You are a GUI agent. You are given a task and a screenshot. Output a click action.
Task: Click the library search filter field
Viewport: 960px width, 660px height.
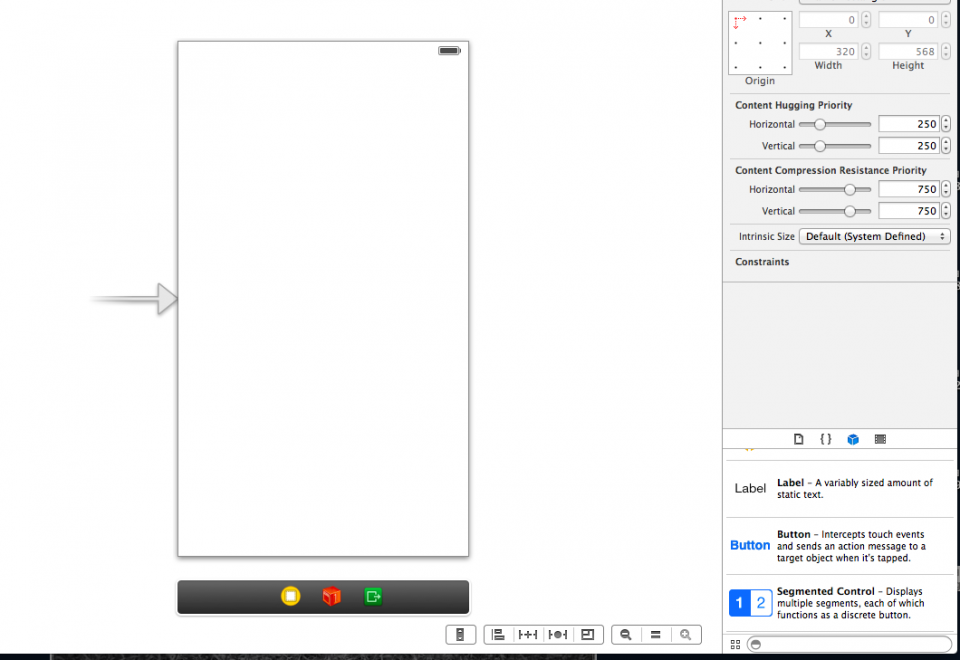pos(850,644)
